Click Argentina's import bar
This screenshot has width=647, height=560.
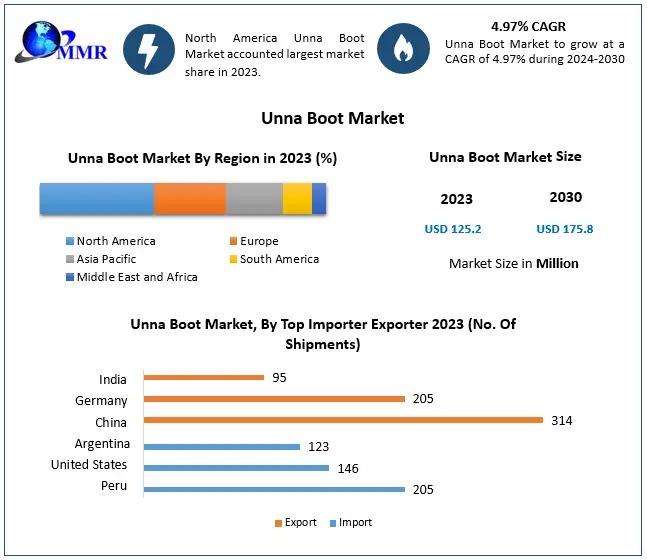tap(222, 447)
